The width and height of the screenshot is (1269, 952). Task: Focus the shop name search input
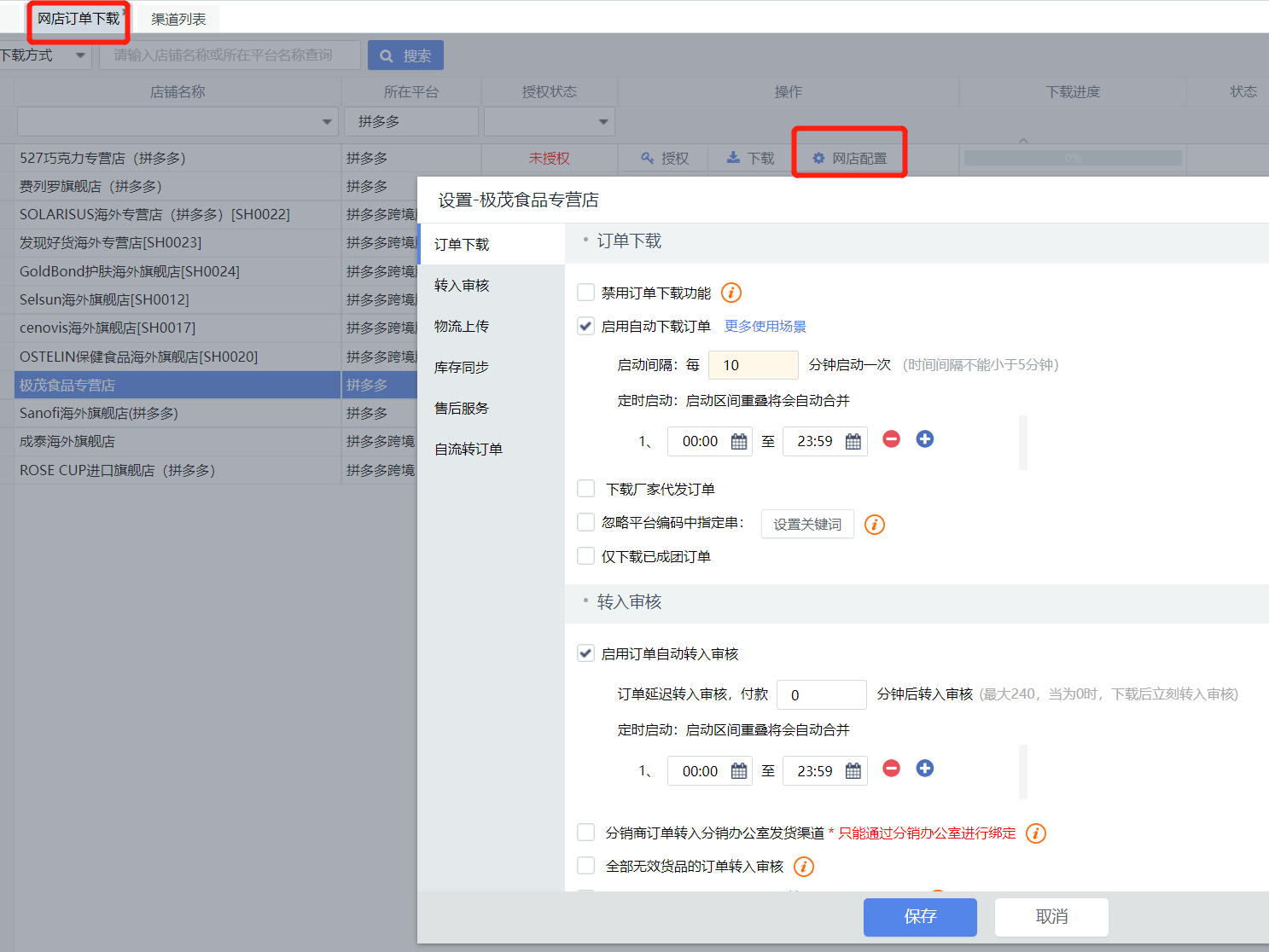[230, 55]
